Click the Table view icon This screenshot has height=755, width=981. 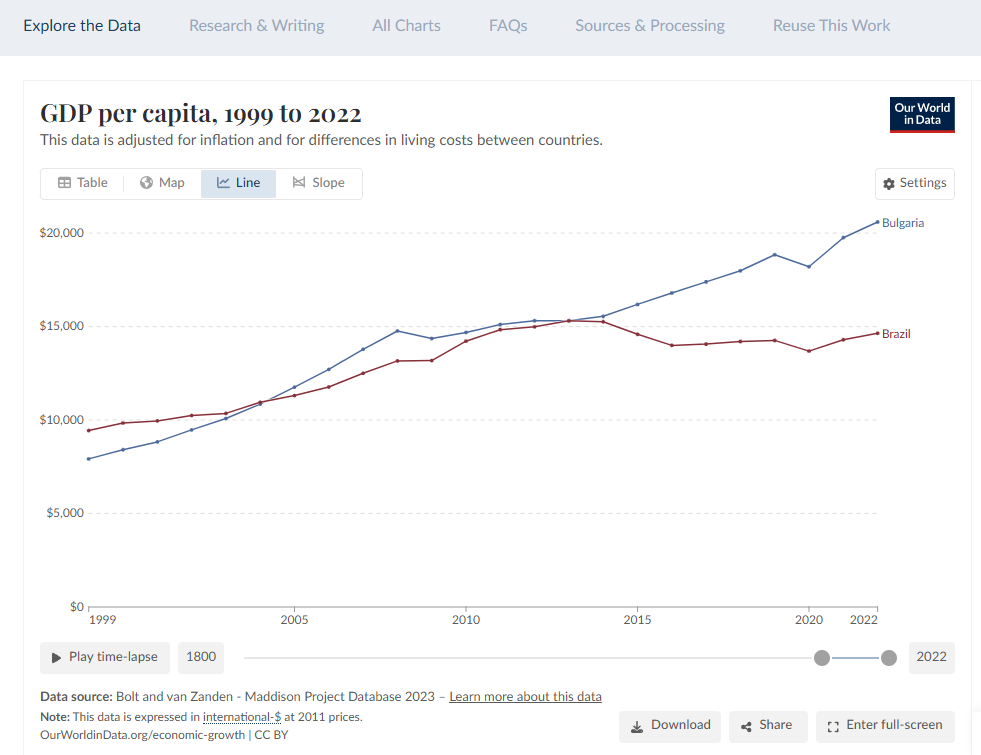coord(64,183)
